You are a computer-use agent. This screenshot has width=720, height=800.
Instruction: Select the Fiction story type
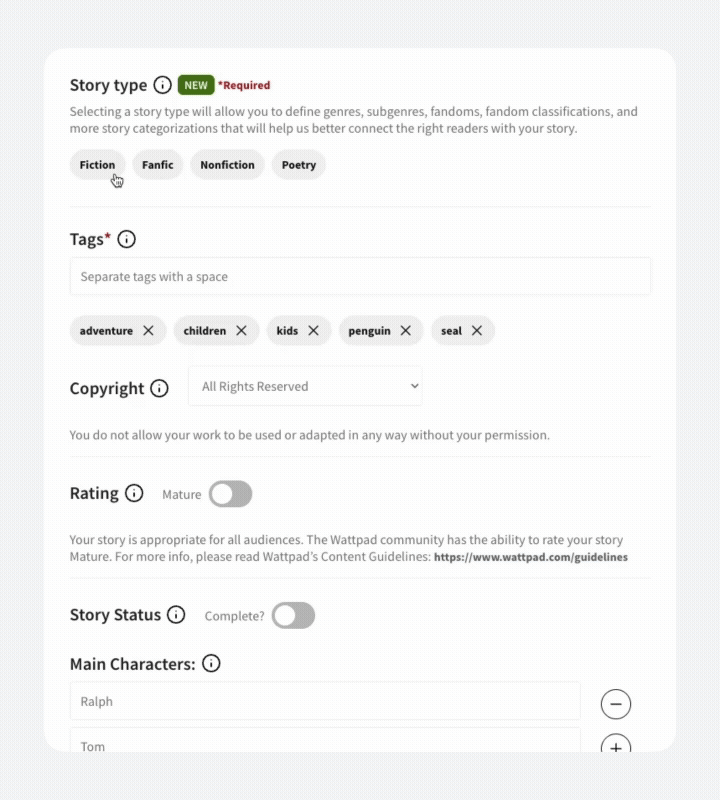point(97,165)
